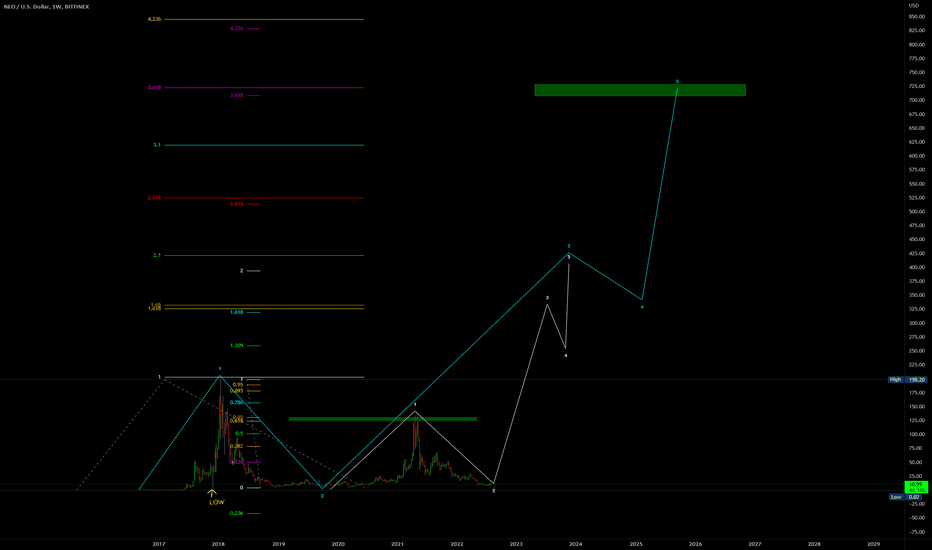Click the green current price tag 10.99
932x550 pixels.
point(916,485)
